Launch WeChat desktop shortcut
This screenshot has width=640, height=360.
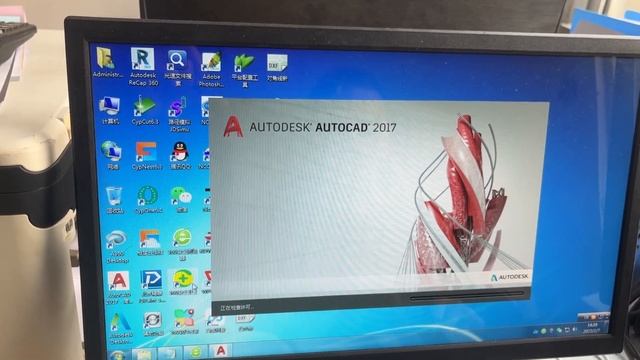tap(181, 200)
